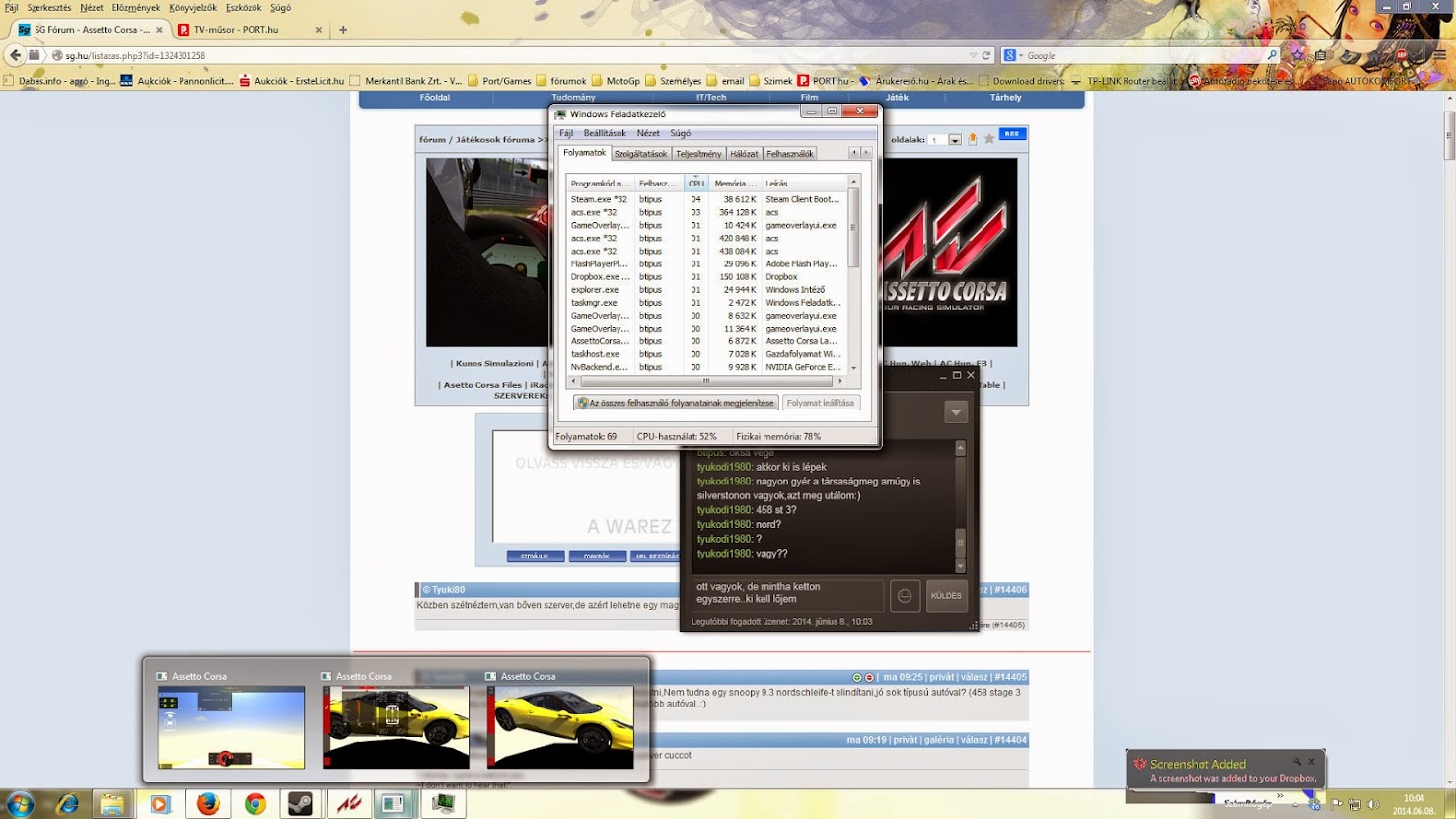Click the emoticon button in Steam chat

pos(905,596)
